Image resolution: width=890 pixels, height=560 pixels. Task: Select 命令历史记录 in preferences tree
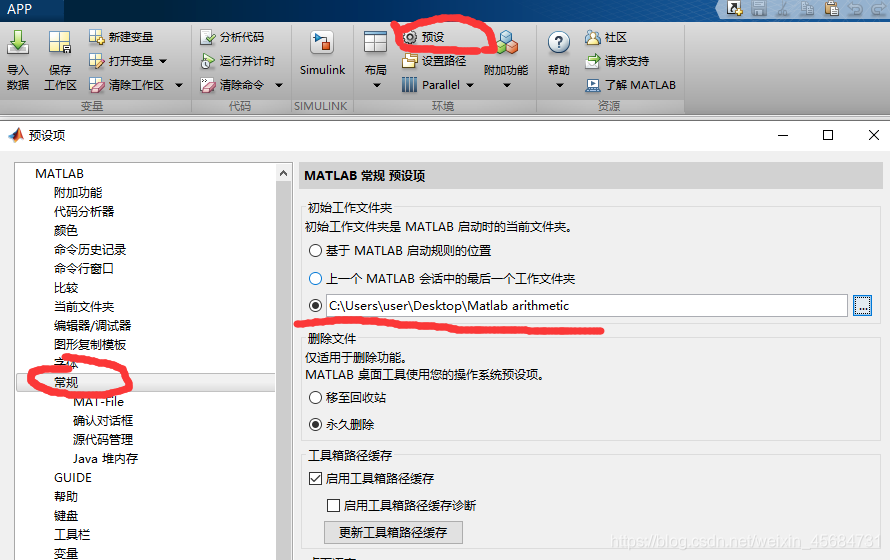point(90,250)
